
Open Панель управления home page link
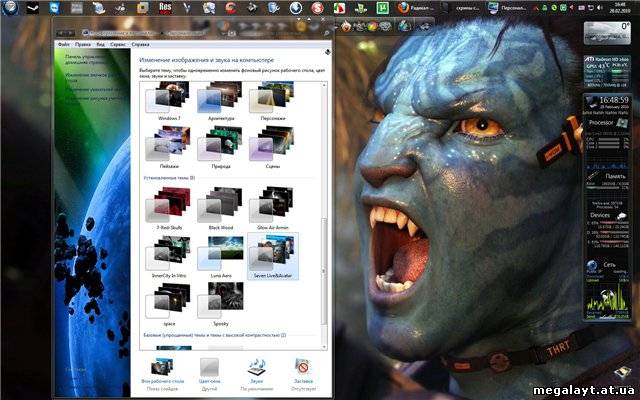point(87,60)
